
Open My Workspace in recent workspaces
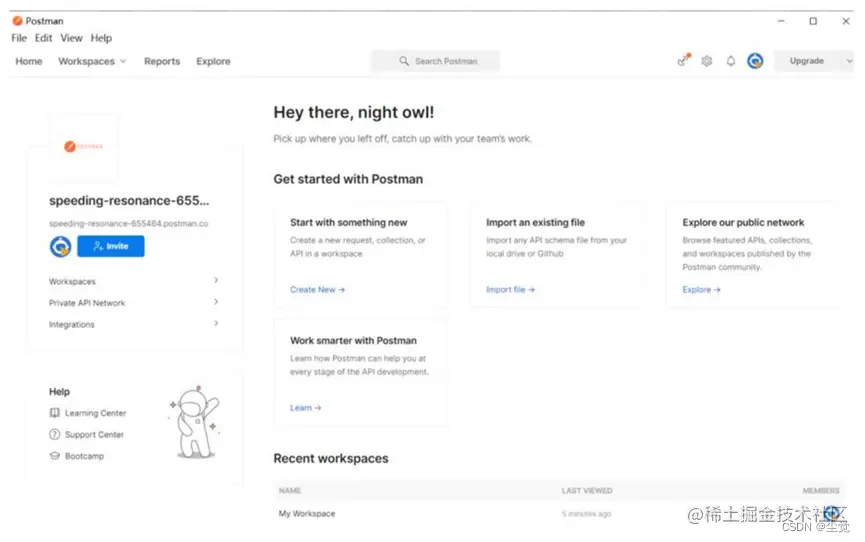click(307, 513)
